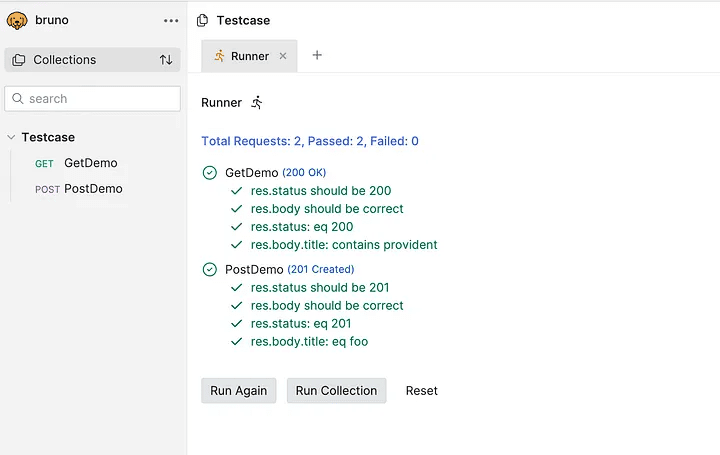Focus the collection search field
This screenshot has width=720, height=455.
tap(93, 99)
